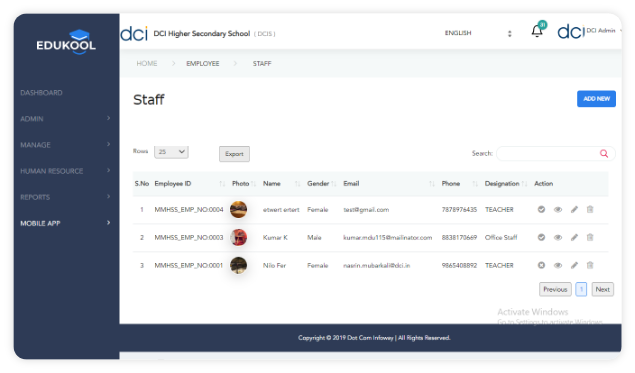Delete the etwert etert staff row
Viewport: 635px width, 373px height.
590,209
